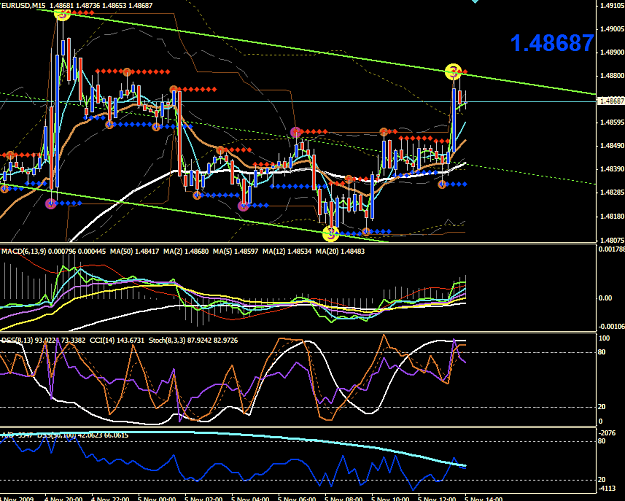
Task: Select the 1.48180 price axis label
Action: pos(612,217)
